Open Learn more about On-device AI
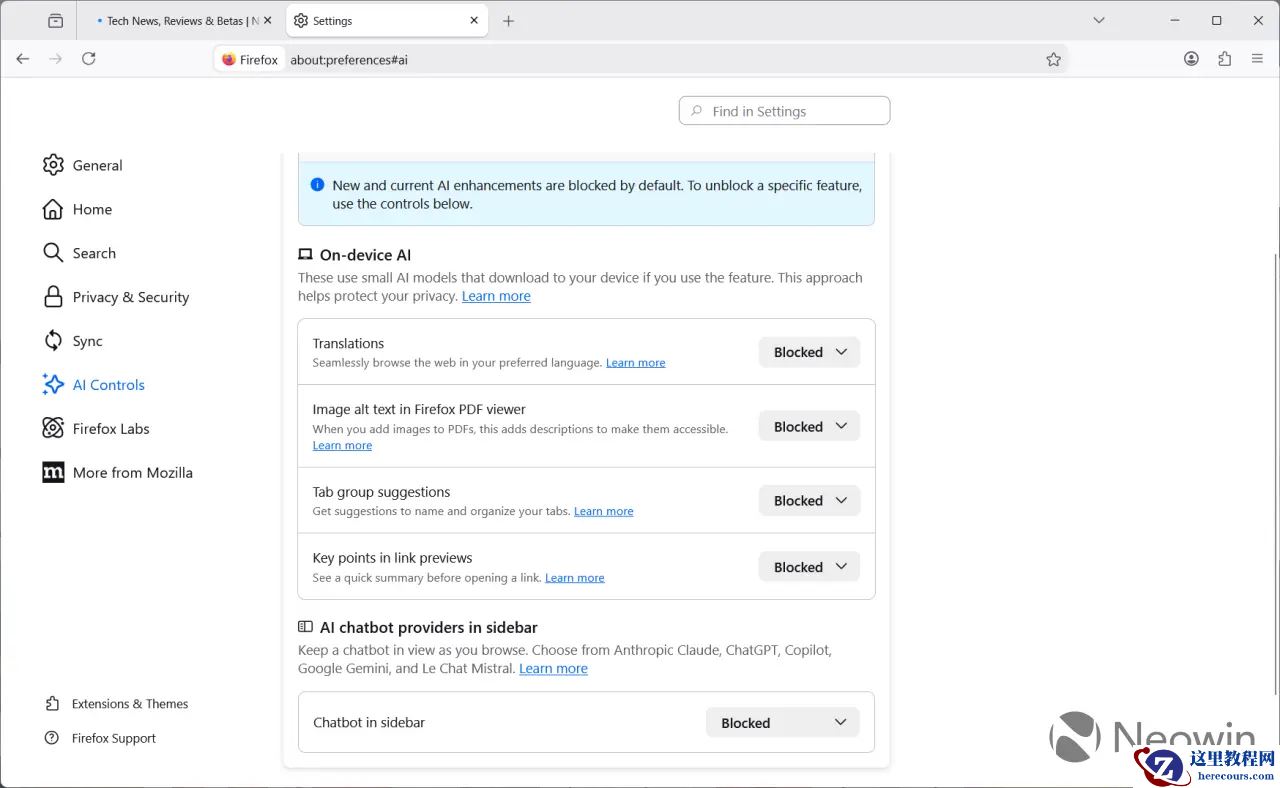 tap(496, 296)
